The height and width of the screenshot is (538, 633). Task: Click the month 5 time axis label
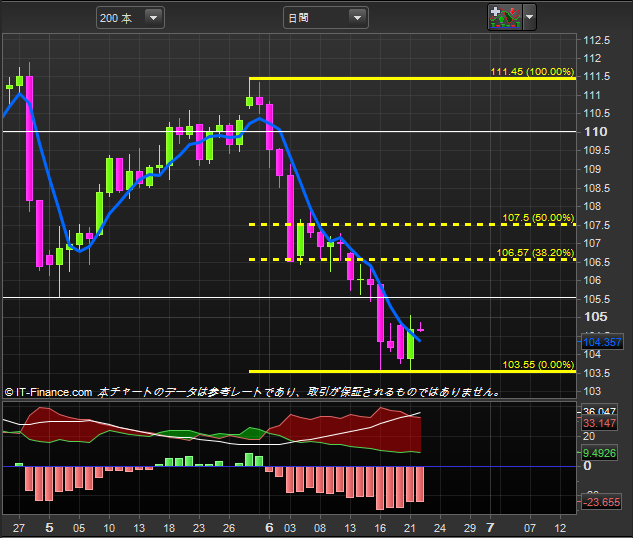(x=49, y=528)
